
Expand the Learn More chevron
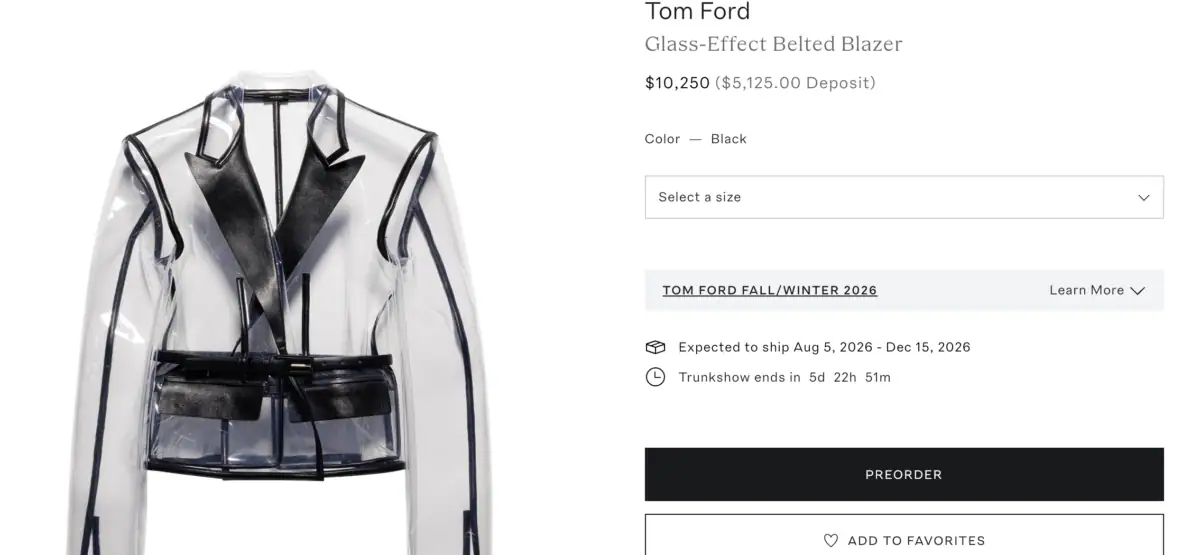(x=1137, y=291)
